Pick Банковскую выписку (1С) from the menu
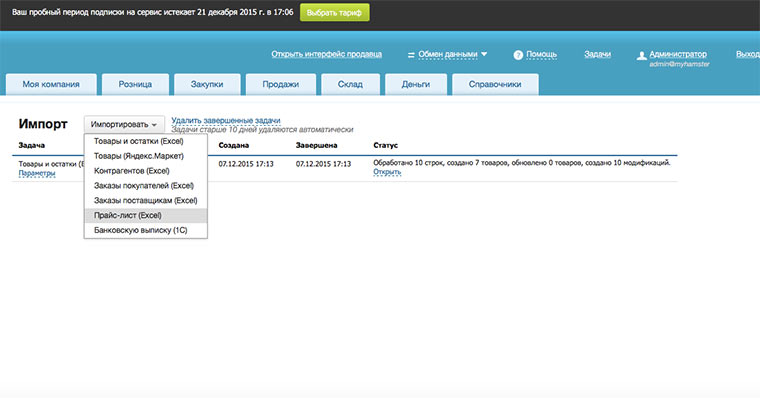The image size is (760, 398). [145, 230]
